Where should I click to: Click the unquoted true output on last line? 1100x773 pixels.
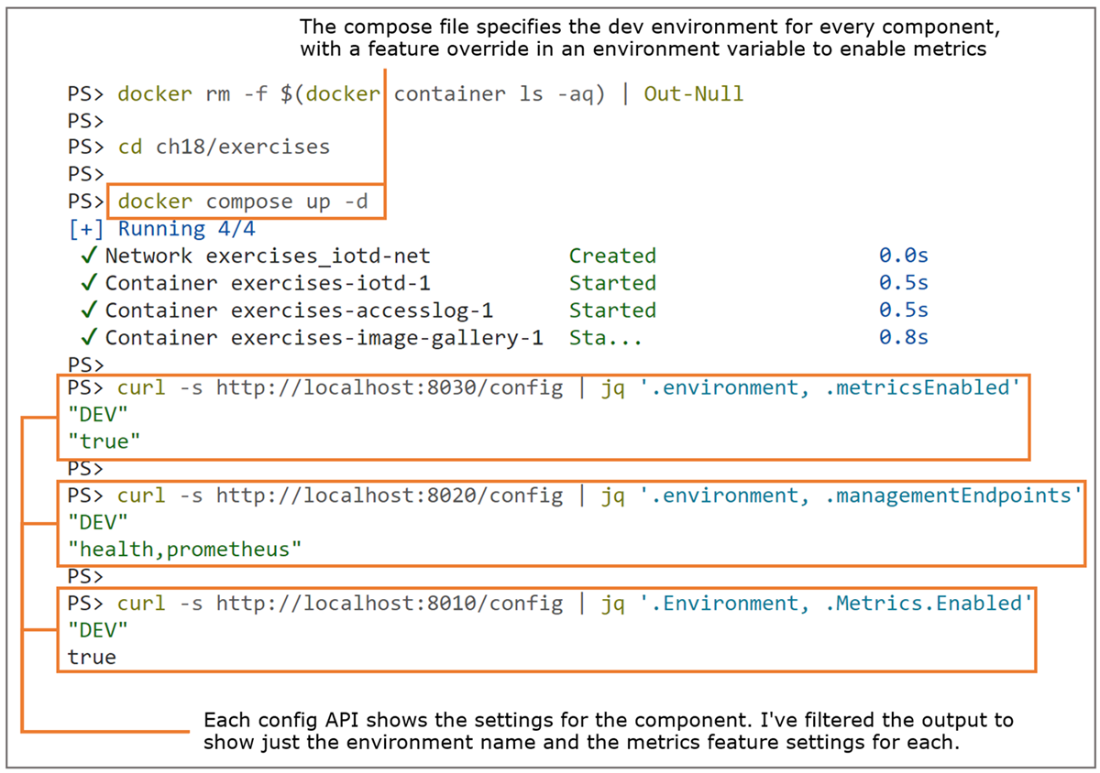coord(92,657)
